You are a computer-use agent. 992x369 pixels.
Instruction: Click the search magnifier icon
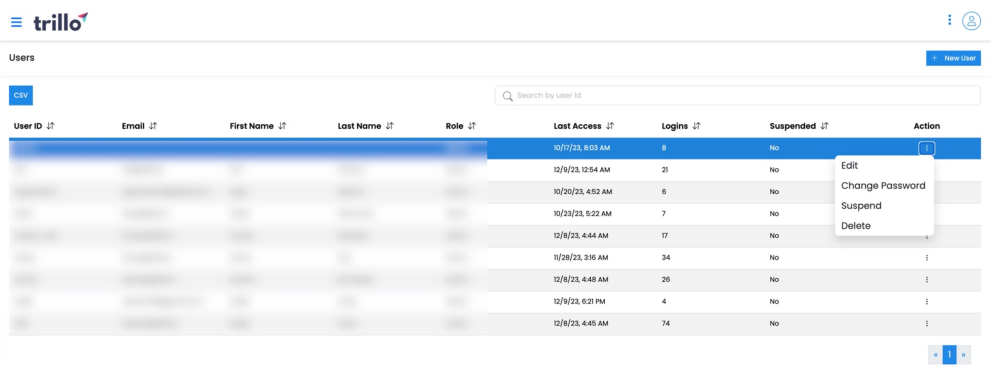(507, 96)
